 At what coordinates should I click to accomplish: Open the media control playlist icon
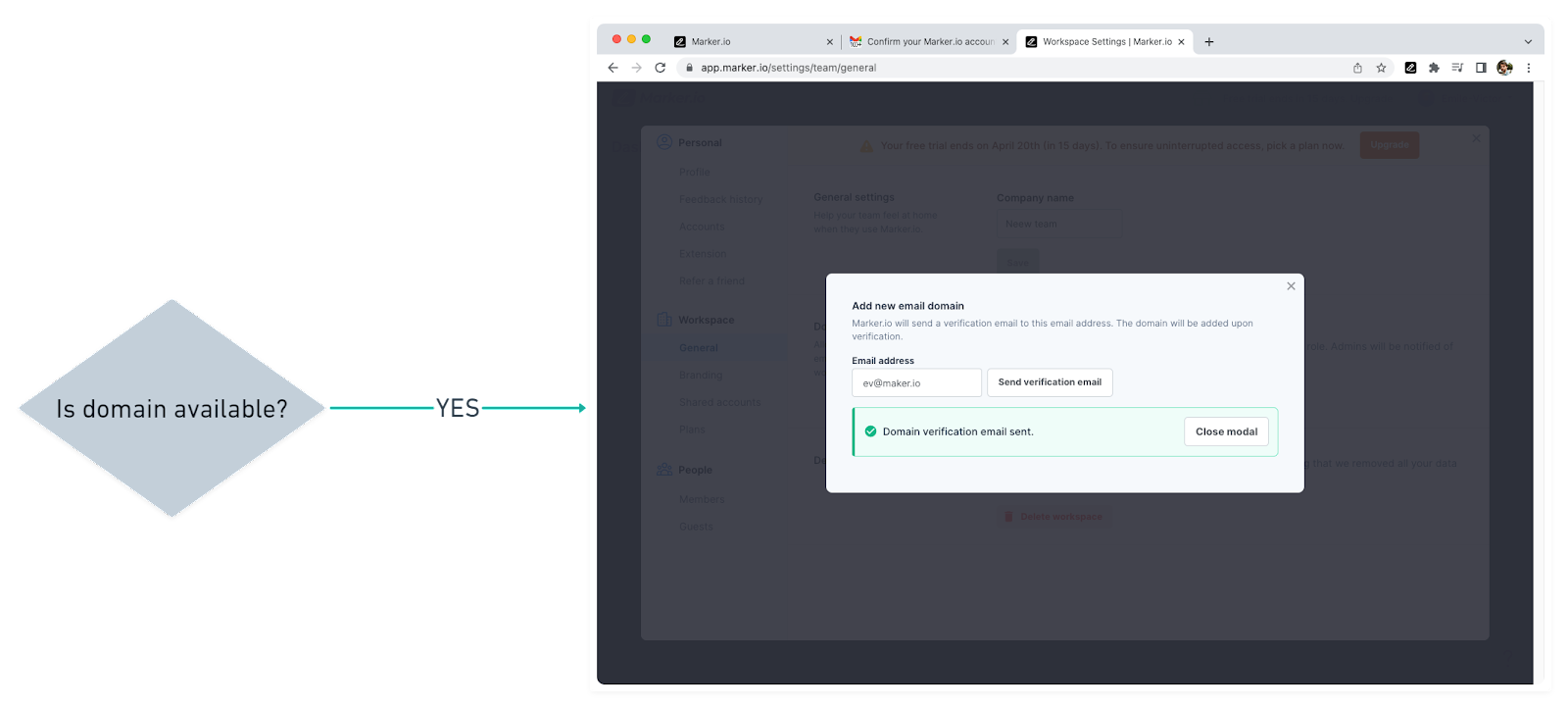click(1457, 68)
